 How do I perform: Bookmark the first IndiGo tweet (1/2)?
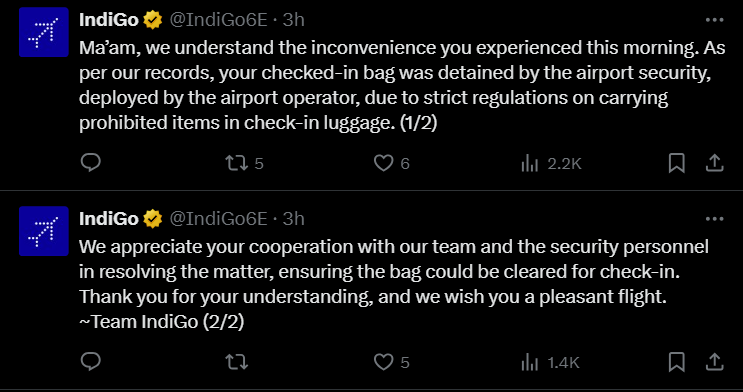click(677, 164)
